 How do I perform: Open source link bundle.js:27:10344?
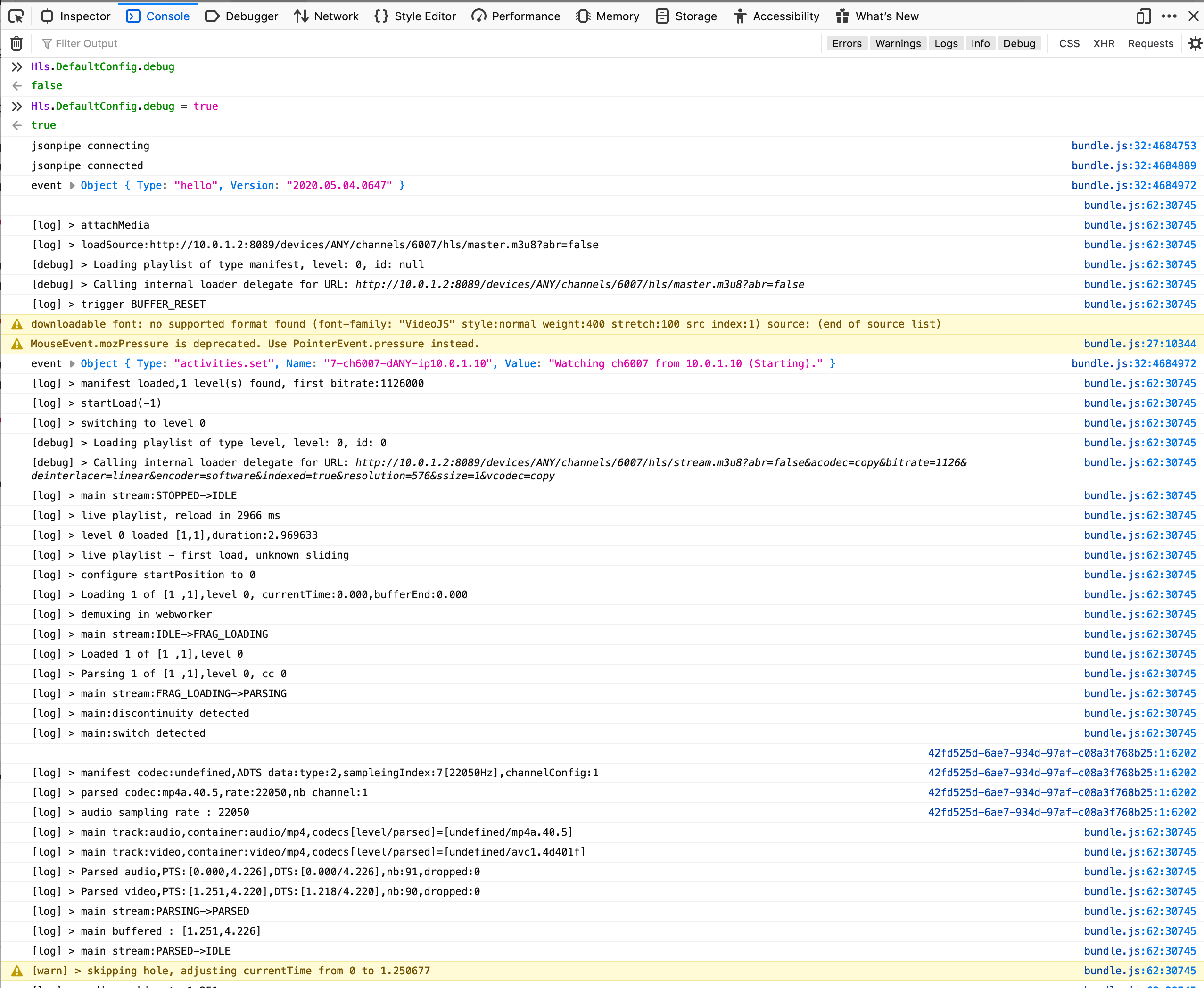point(1139,344)
